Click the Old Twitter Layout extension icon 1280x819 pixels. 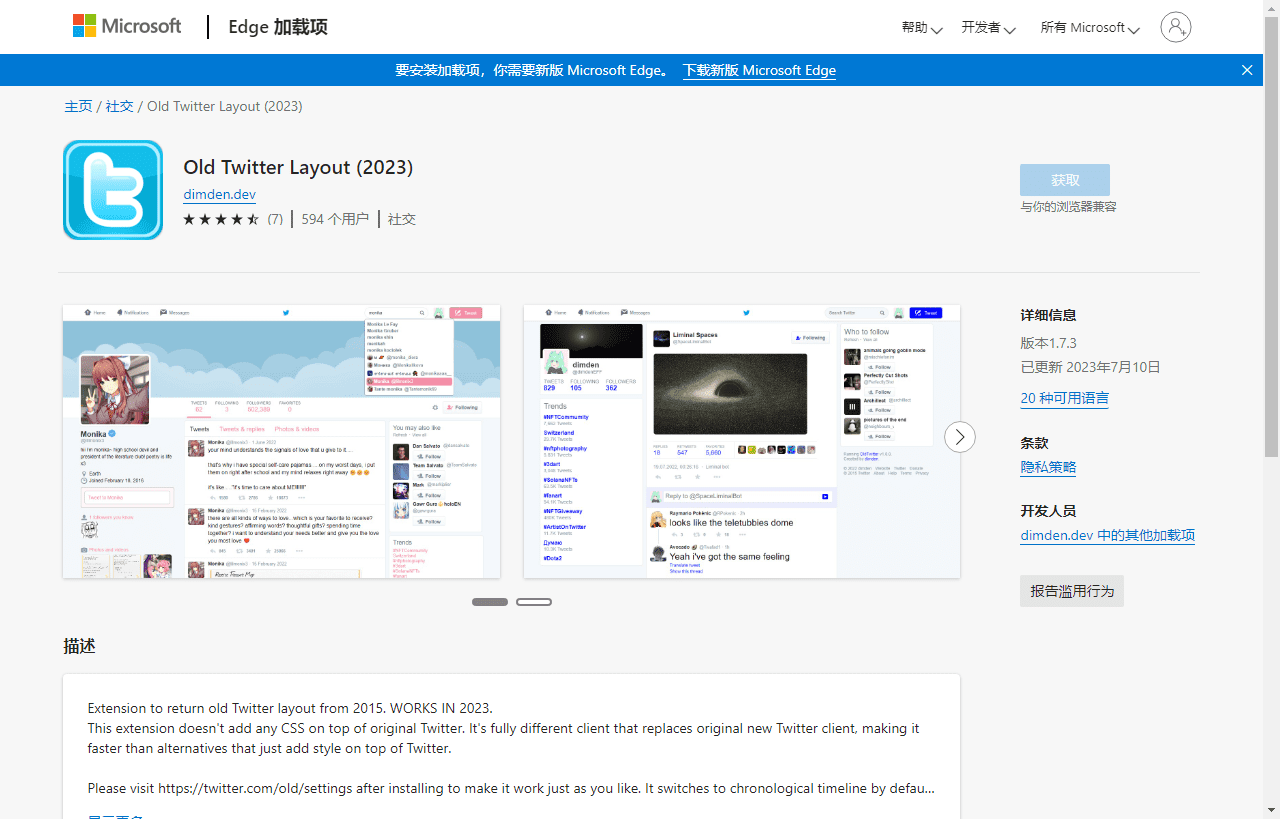pyautogui.click(x=112, y=189)
